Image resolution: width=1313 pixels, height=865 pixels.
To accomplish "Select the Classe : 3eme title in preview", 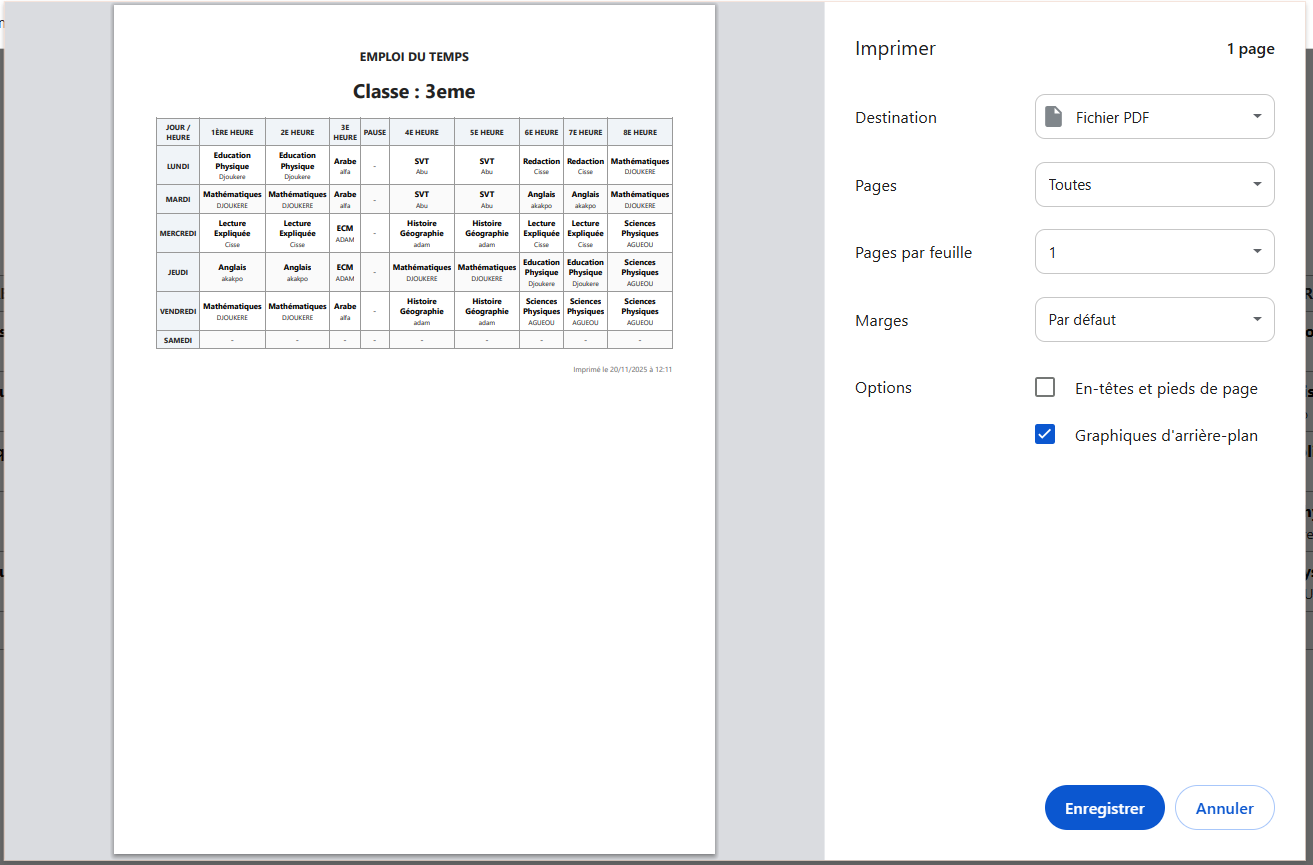I will pyautogui.click(x=414, y=92).
